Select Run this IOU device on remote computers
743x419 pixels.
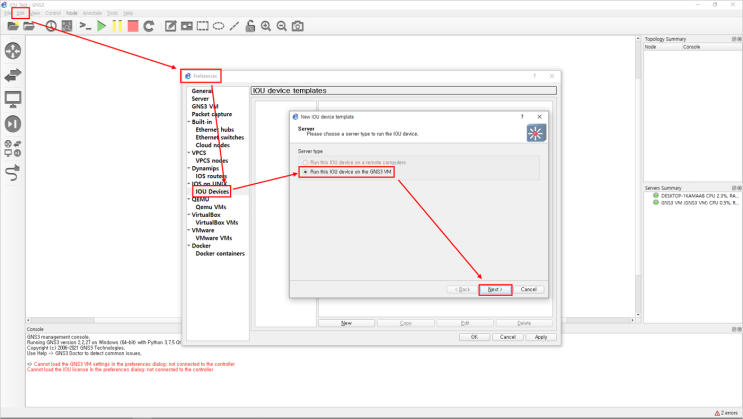click(354, 162)
